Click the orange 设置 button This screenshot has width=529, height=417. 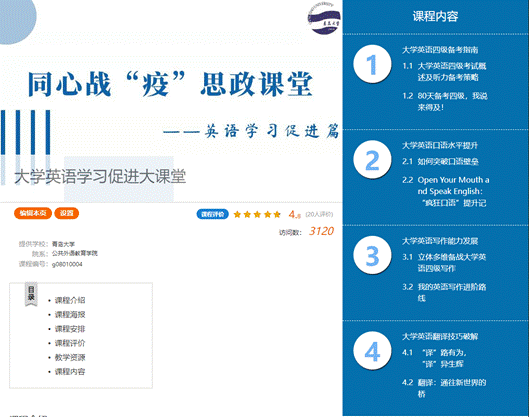click(x=66, y=213)
